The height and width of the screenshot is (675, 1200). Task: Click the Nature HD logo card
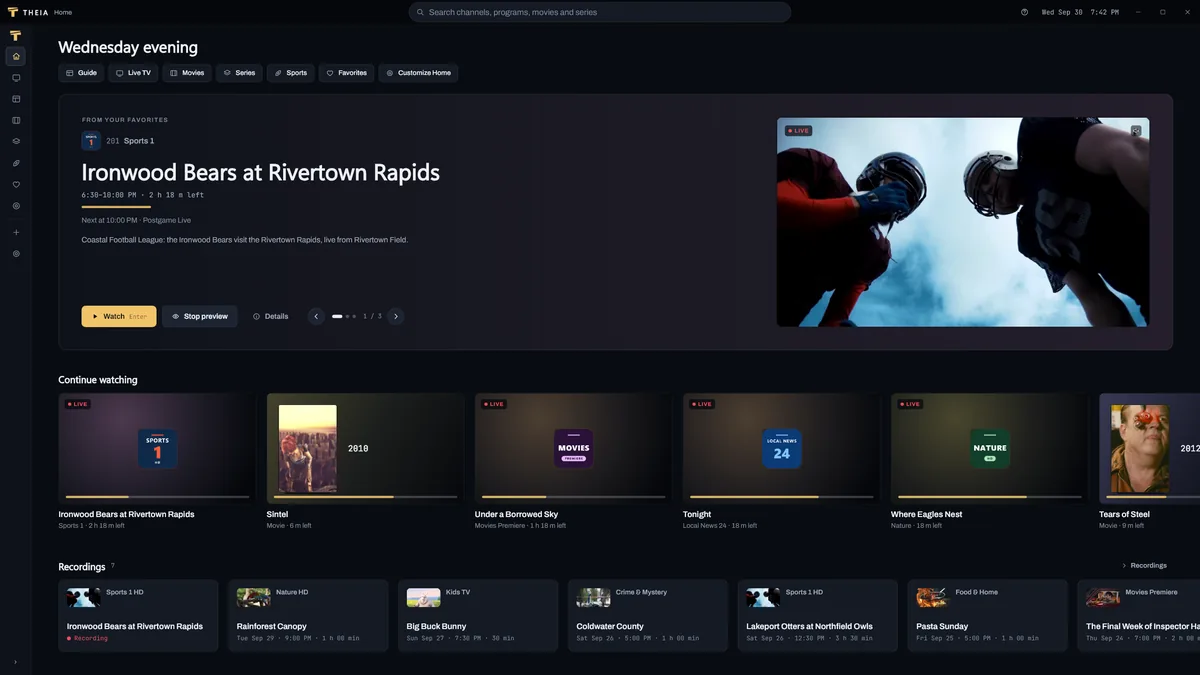click(x=989, y=449)
